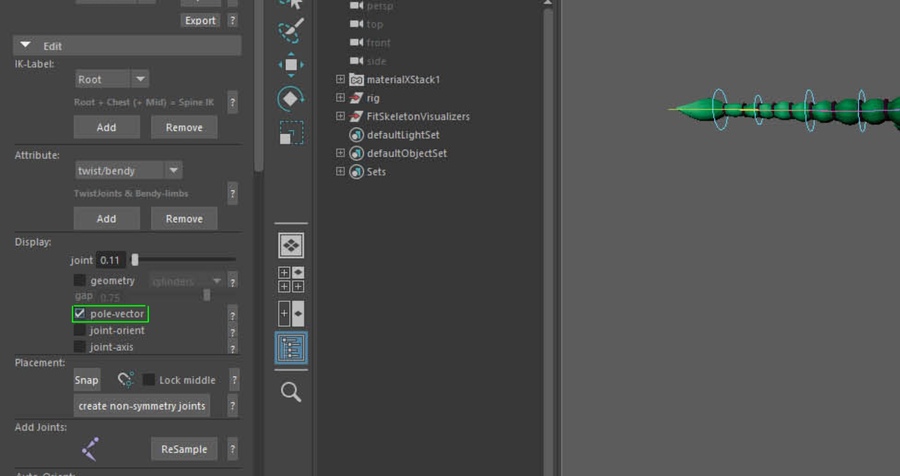This screenshot has width=900, height=476.
Task: Select the Paint Selection tool icon
Action: (291, 31)
